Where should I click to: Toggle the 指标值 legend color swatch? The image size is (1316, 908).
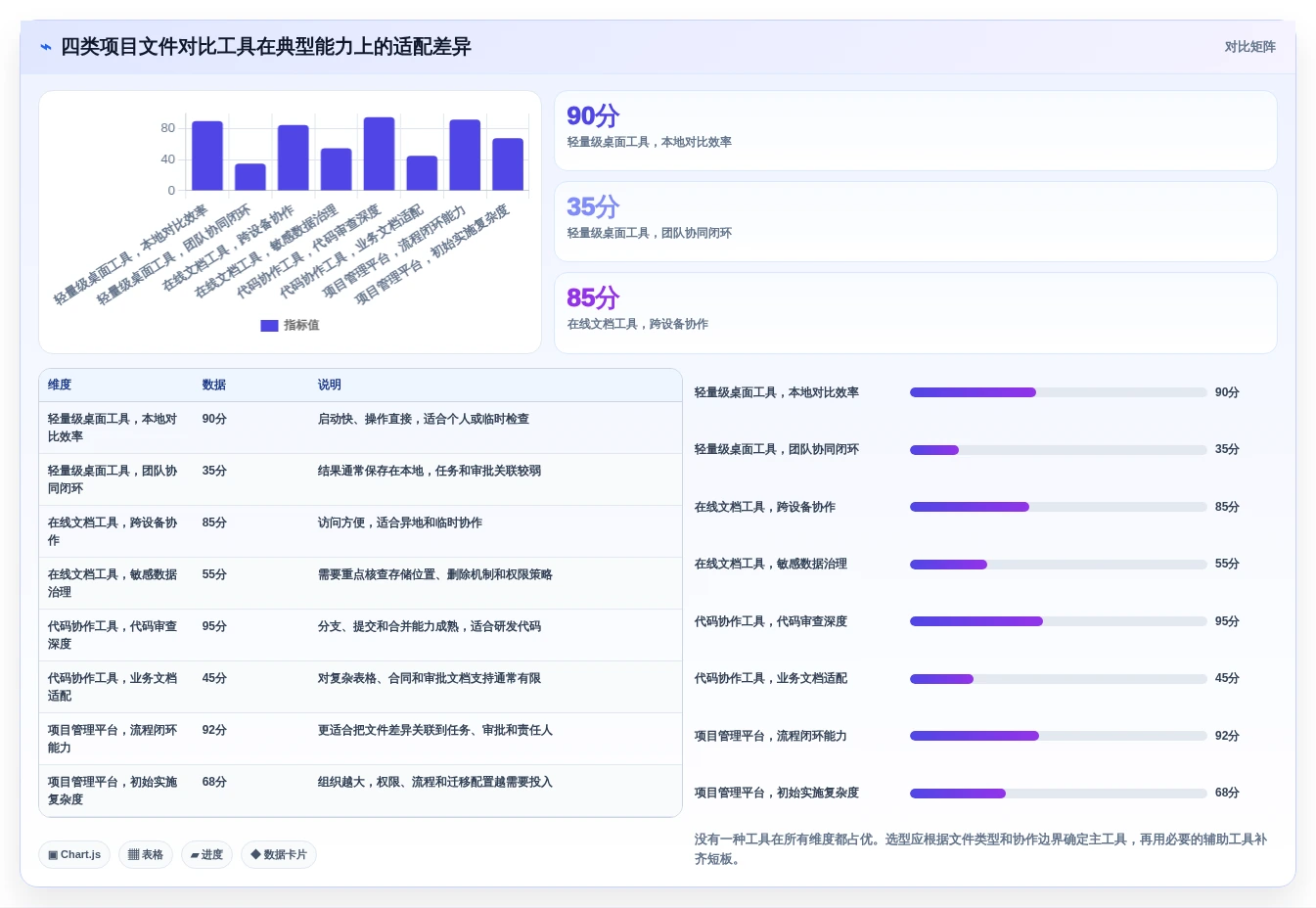[x=269, y=326]
